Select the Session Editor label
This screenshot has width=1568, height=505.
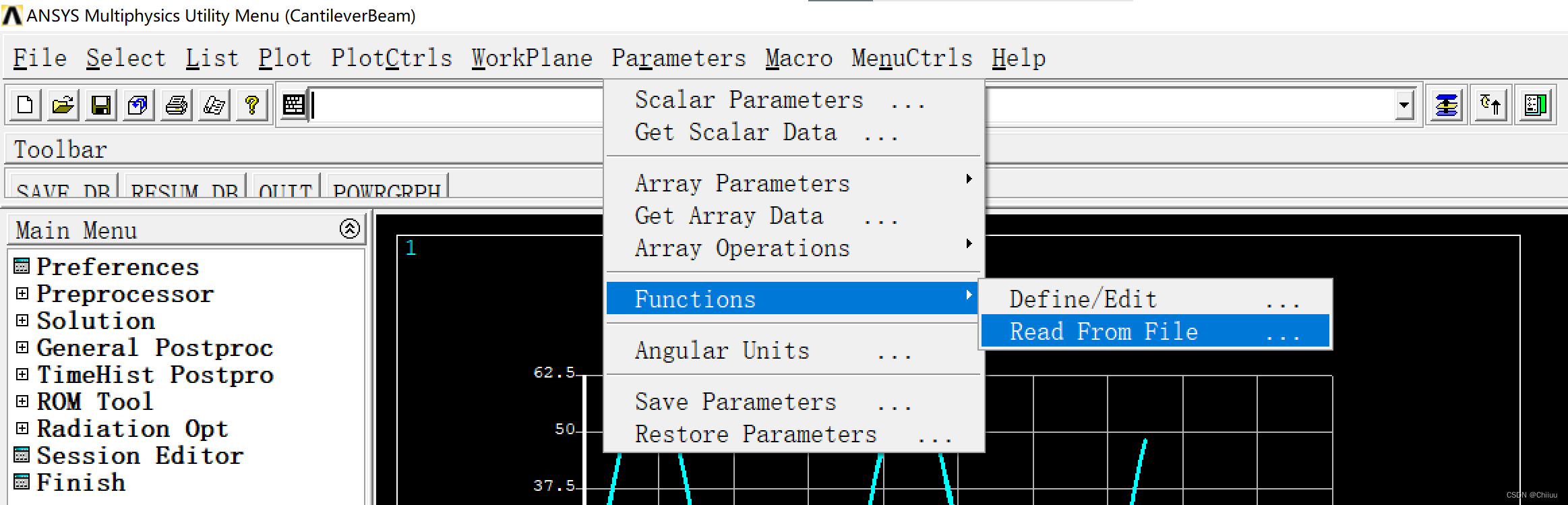pyautogui.click(x=140, y=455)
